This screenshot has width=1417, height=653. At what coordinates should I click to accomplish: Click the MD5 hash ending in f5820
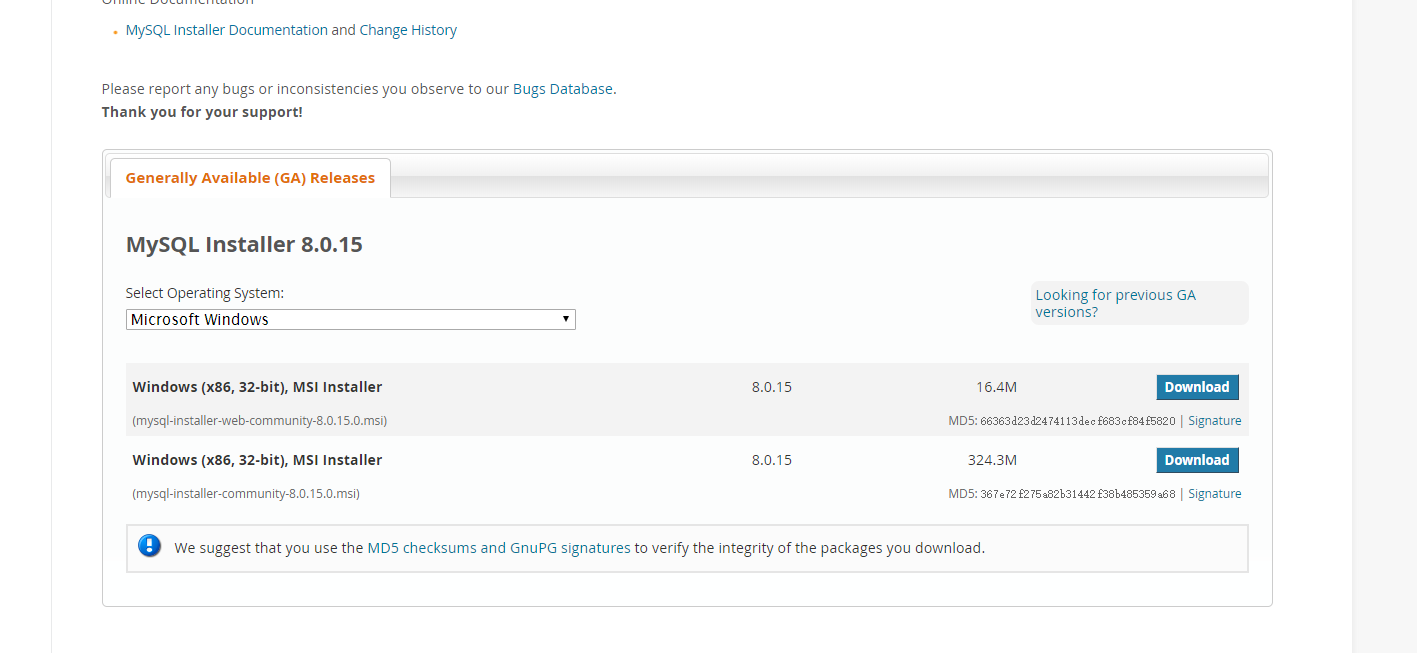[x=1078, y=421]
